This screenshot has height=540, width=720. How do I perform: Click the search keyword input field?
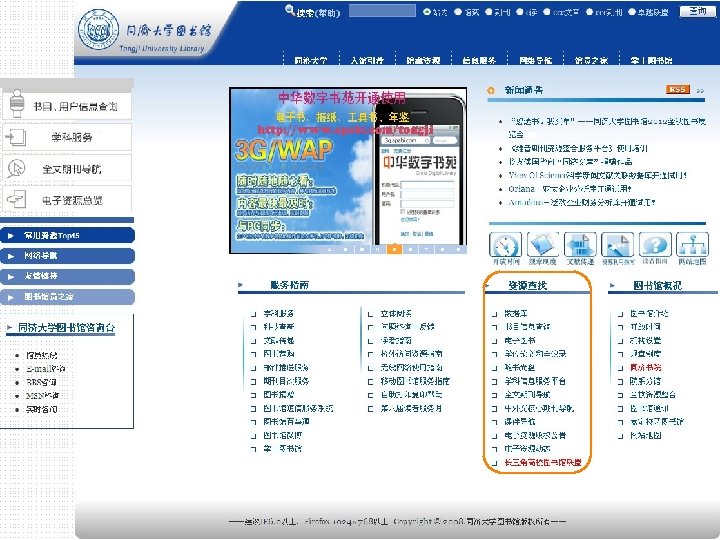coord(382,11)
